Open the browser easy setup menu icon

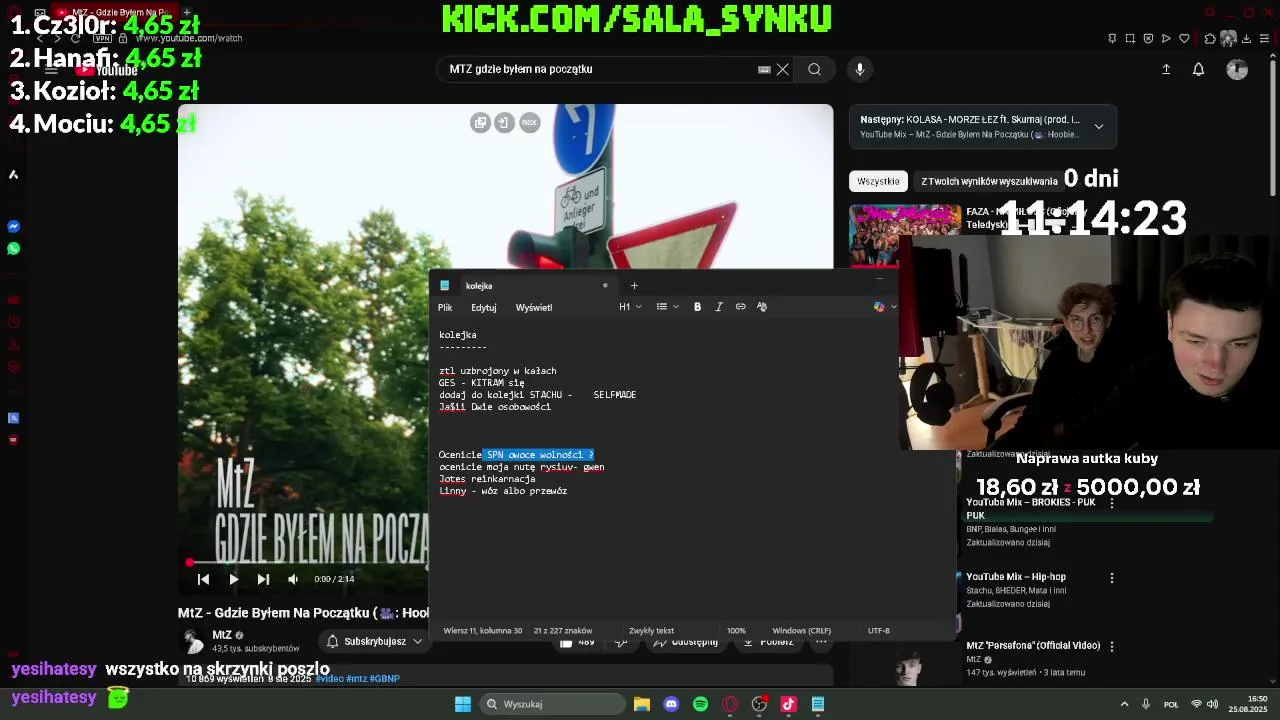point(1265,39)
